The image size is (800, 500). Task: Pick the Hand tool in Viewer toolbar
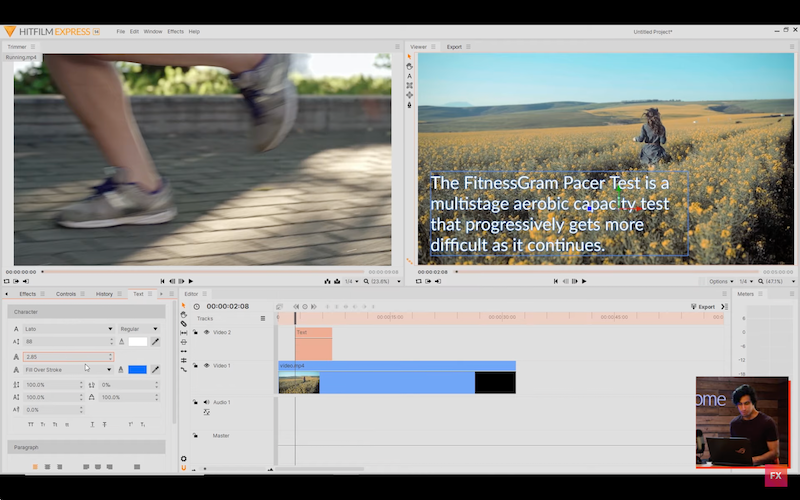tap(409, 66)
